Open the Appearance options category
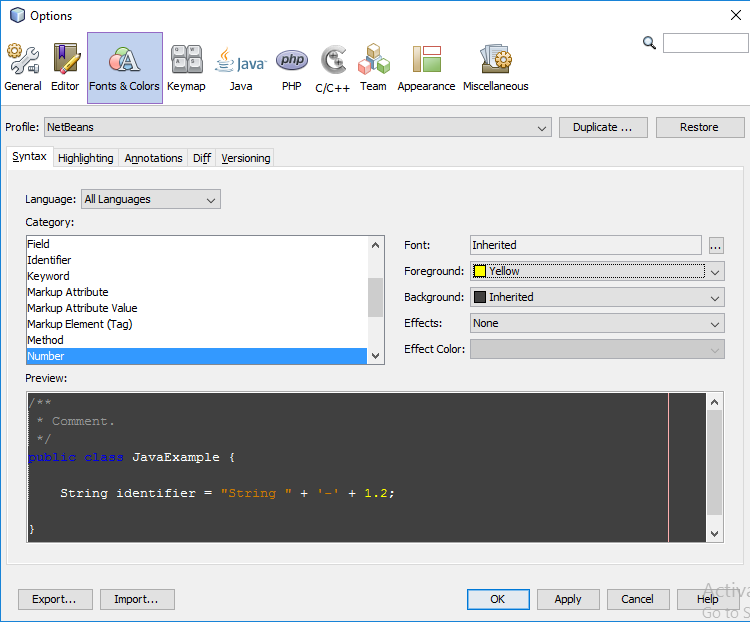The image size is (750, 622). coord(426,67)
